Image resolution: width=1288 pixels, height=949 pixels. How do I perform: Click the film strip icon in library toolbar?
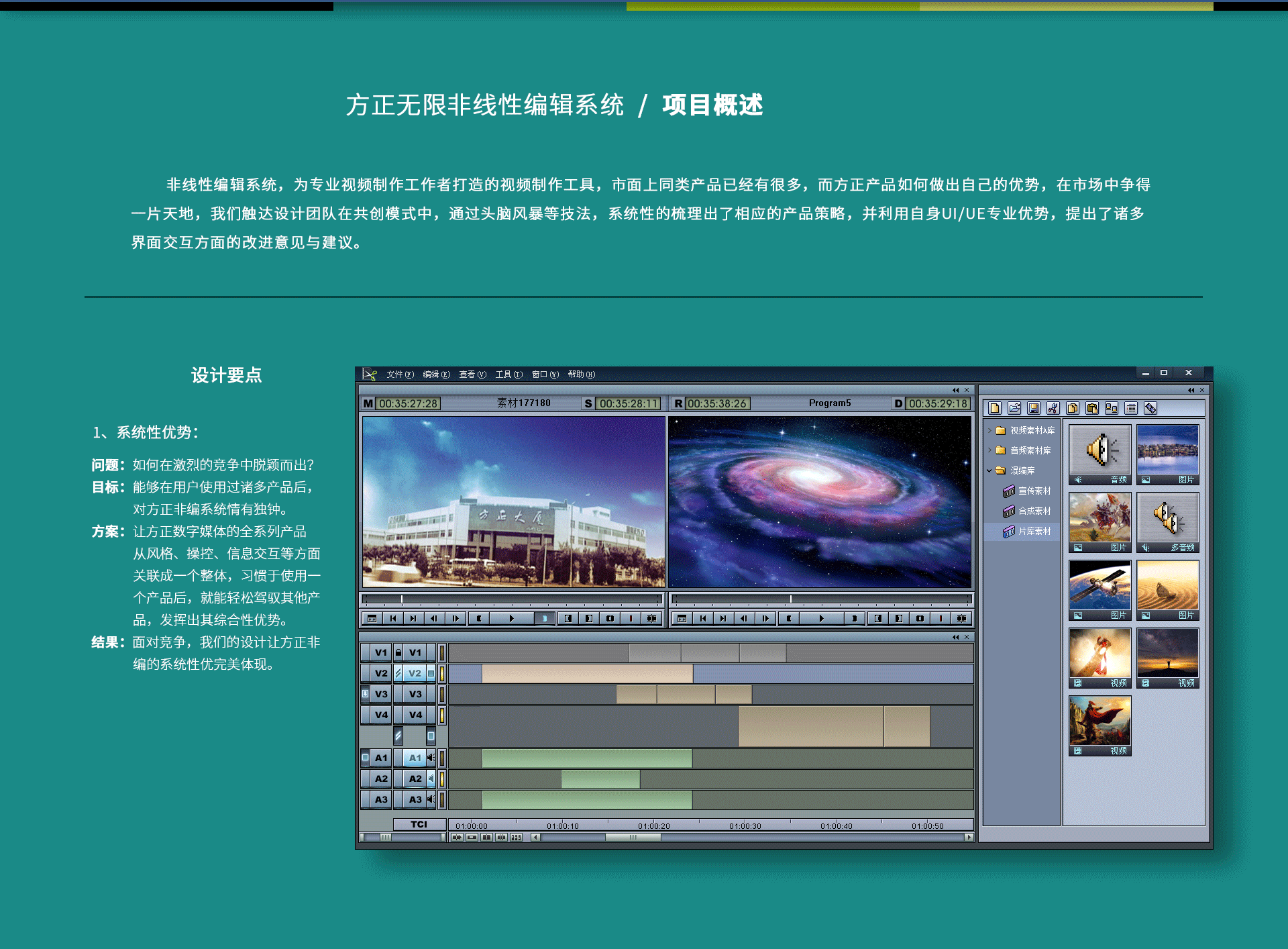point(1150,408)
